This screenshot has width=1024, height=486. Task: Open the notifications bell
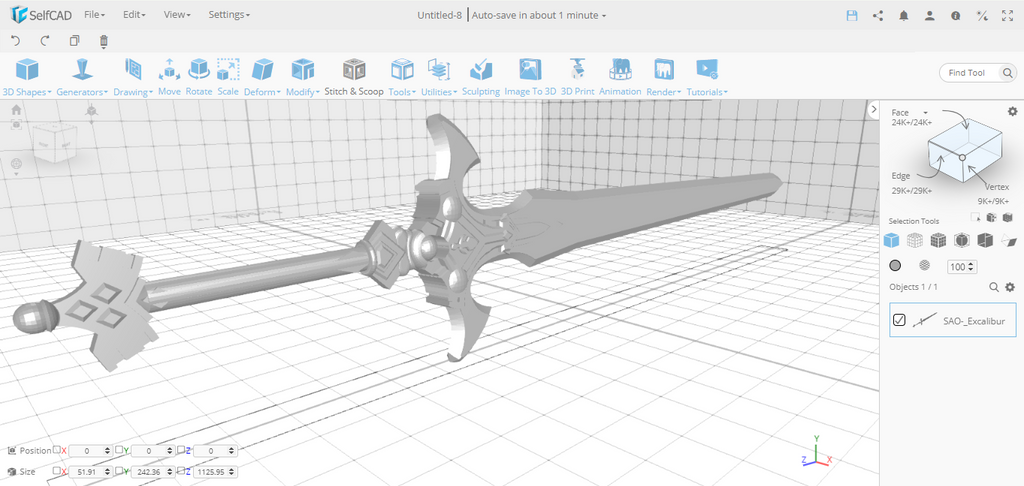pyautogui.click(x=904, y=16)
